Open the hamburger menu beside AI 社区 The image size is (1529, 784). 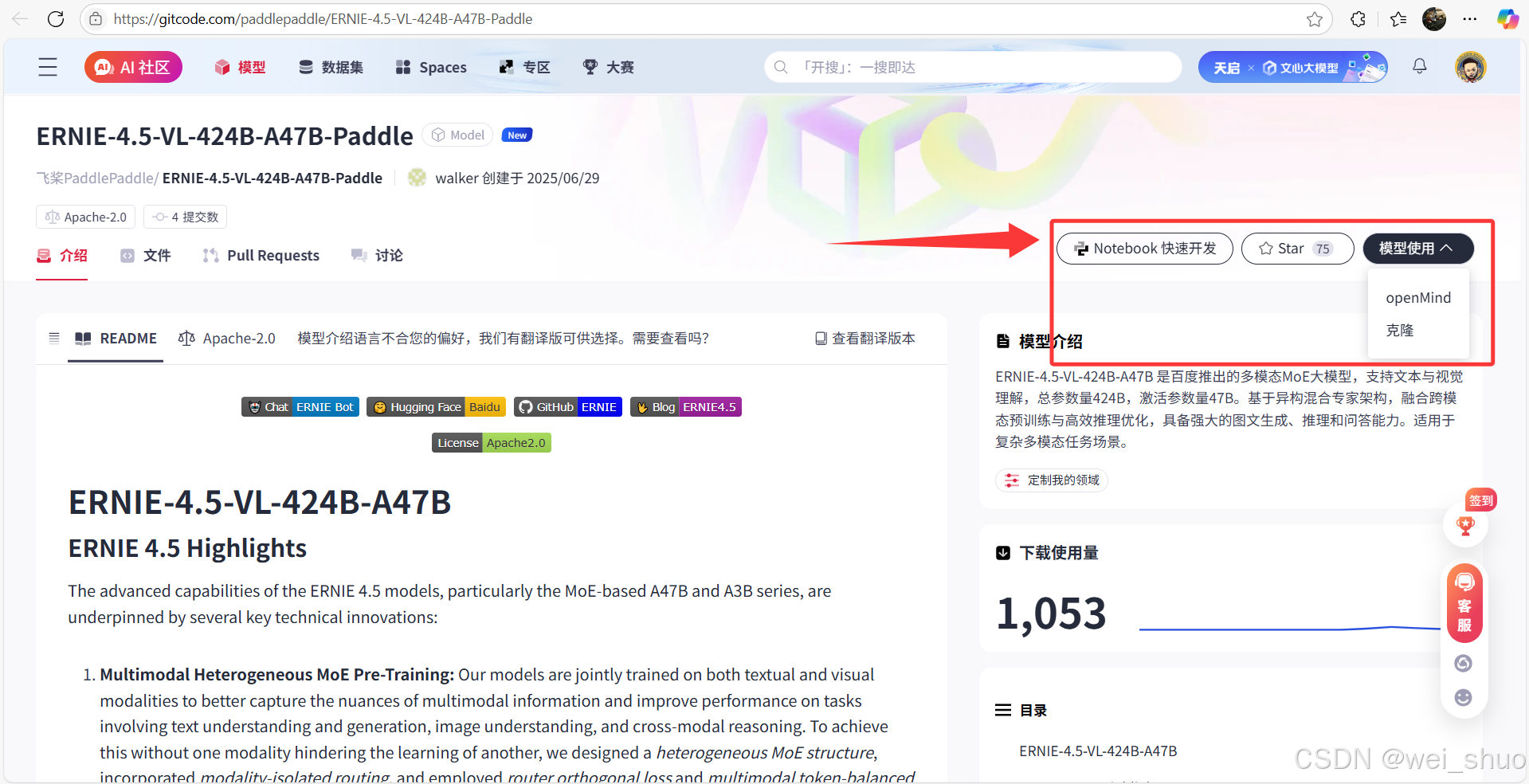(48, 67)
